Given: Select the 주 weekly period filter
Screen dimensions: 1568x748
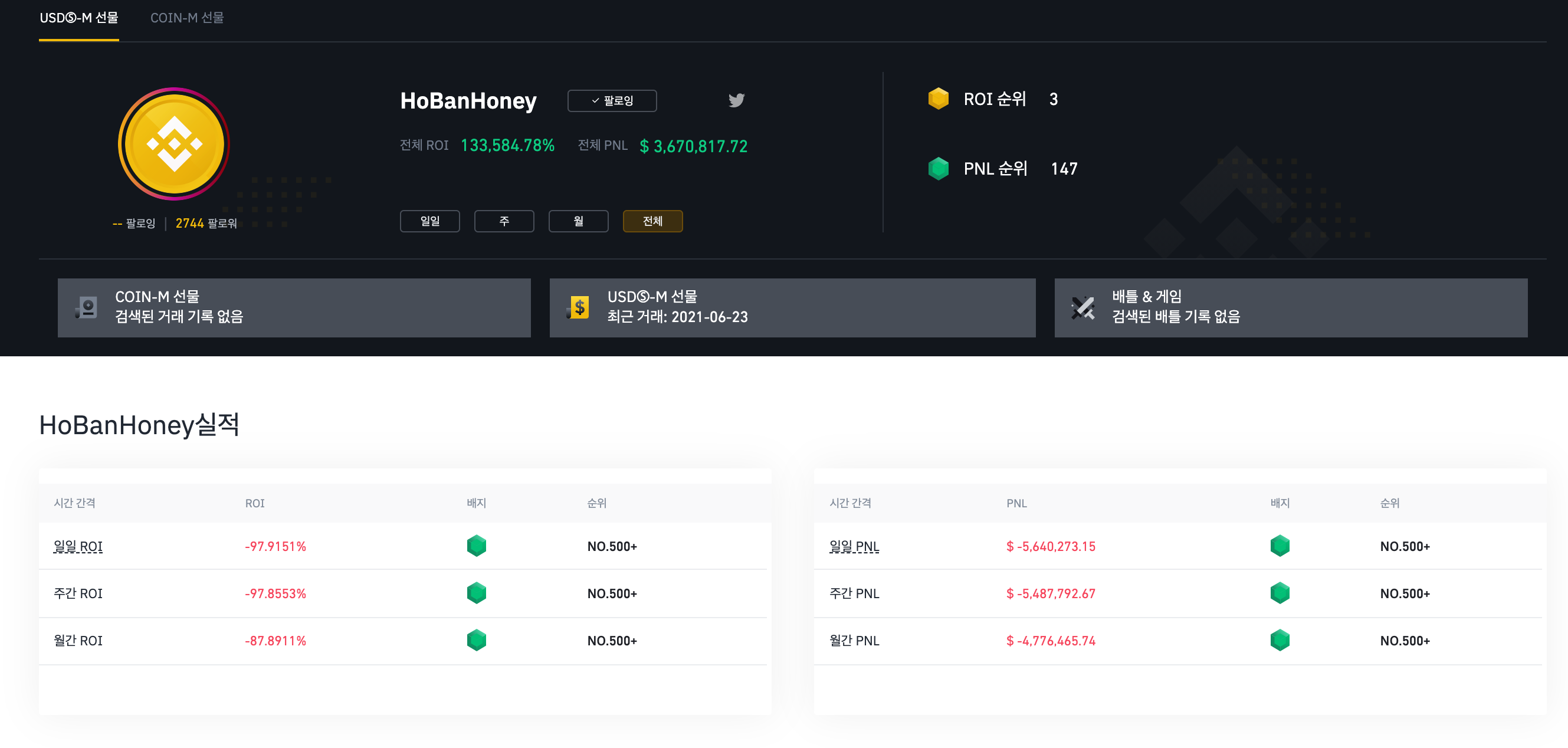Looking at the screenshot, I should 504,221.
